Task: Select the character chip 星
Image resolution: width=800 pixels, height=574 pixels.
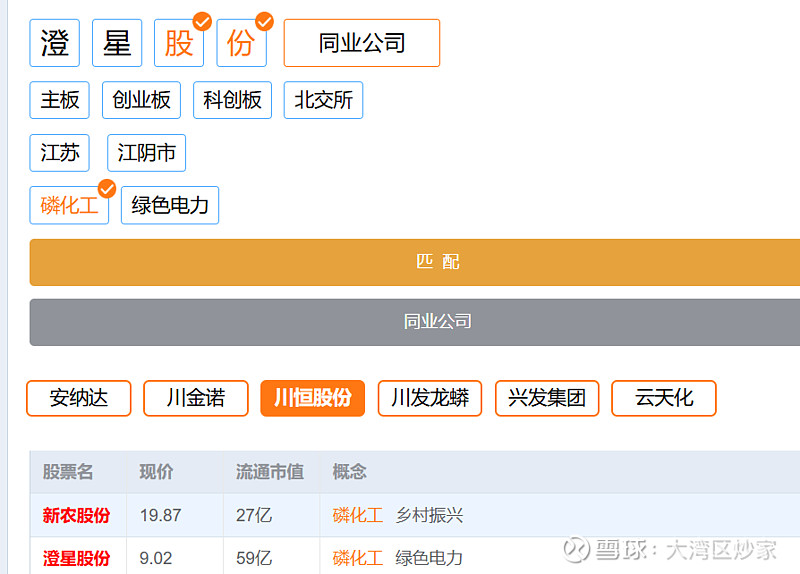Action: [x=117, y=43]
